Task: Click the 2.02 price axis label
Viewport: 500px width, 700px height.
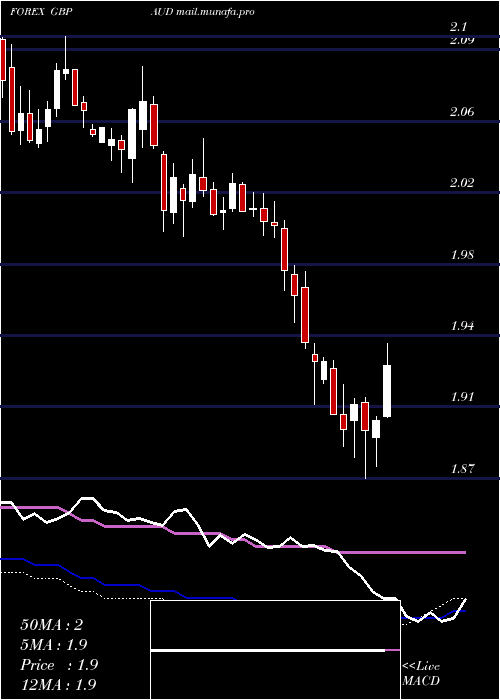Action: tap(462, 183)
